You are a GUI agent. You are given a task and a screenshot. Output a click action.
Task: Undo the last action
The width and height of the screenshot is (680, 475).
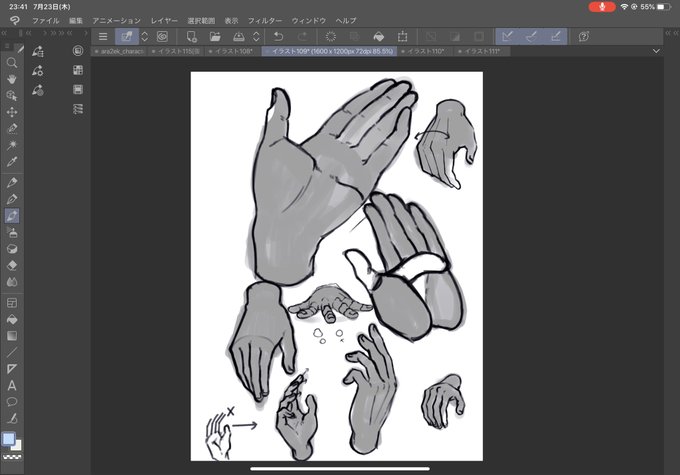(x=278, y=37)
